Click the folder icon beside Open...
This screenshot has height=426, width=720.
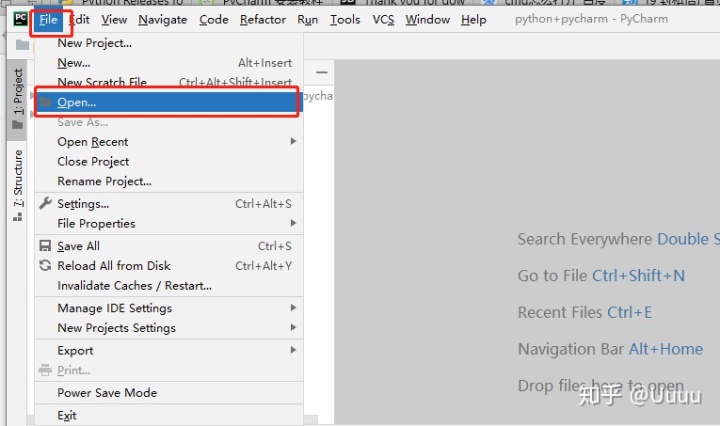pos(45,102)
